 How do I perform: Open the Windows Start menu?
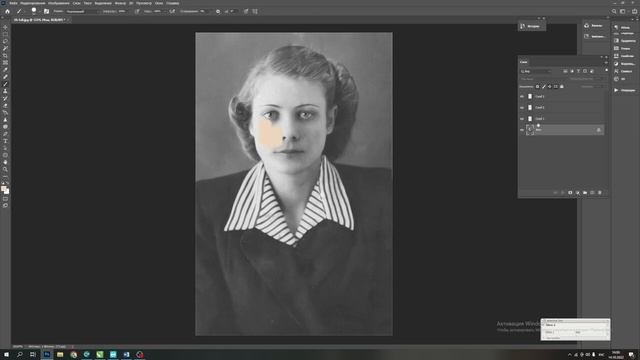point(6,354)
